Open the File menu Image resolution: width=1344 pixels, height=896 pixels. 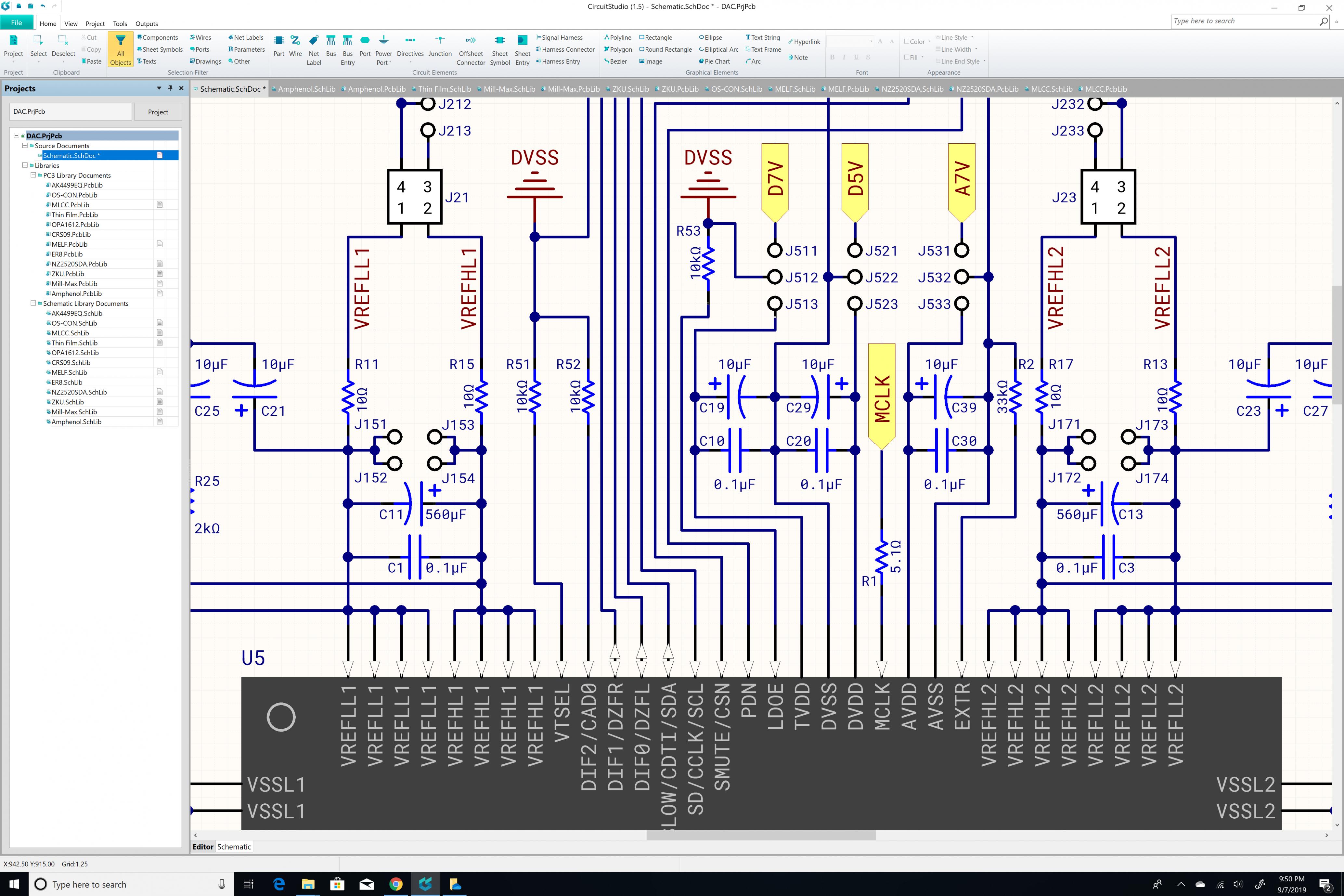point(17,23)
